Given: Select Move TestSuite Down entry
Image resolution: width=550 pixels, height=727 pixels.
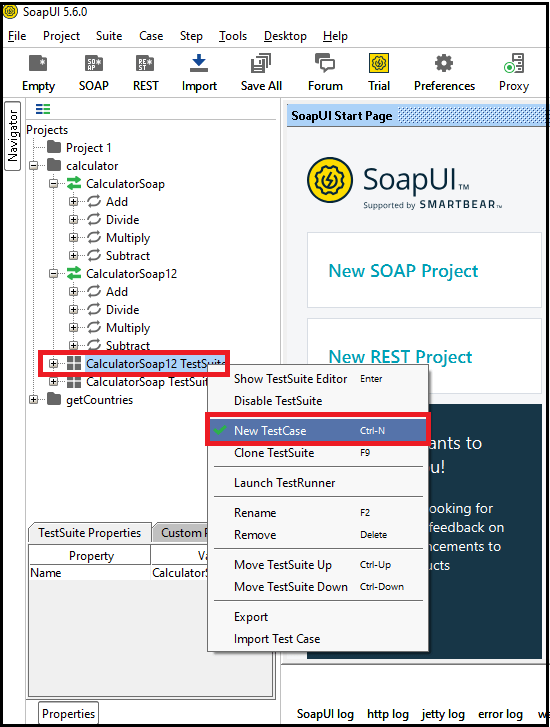Looking at the screenshot, I should pos(317,587).
